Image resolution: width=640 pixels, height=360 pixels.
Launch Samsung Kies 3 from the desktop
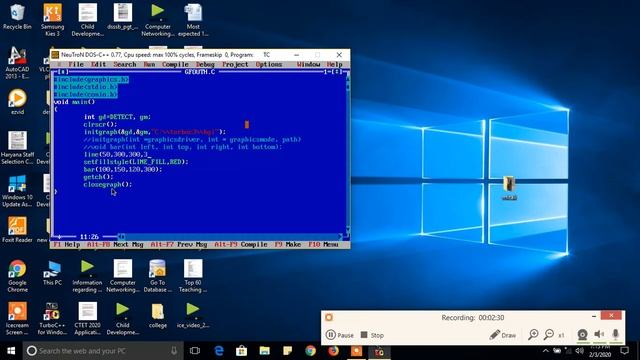click(52, 20)
